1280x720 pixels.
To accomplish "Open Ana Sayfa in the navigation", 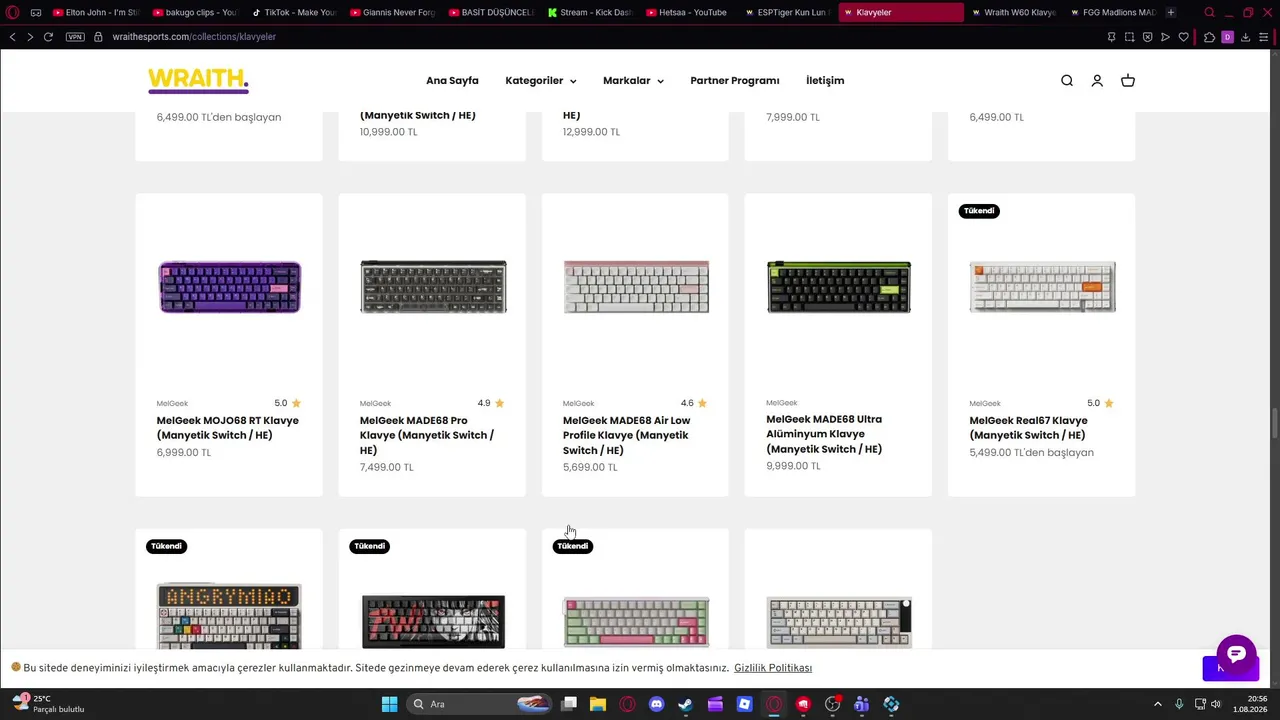I will (452, 81).
